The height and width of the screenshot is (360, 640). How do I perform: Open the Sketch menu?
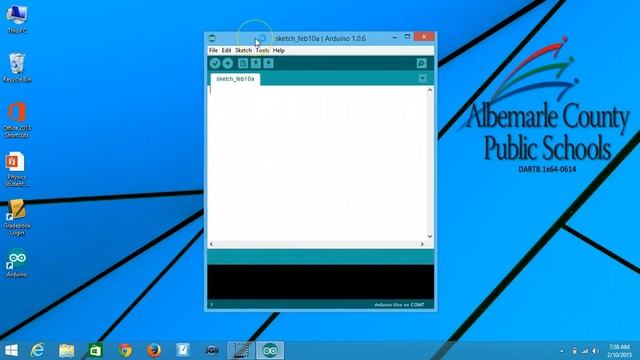[243, 50]
